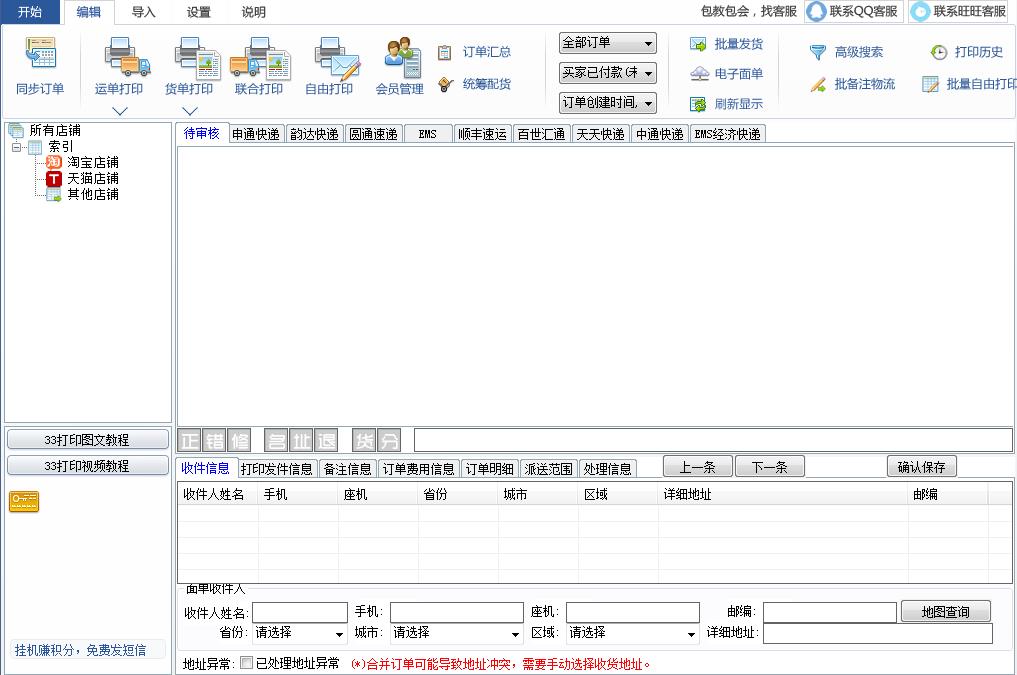Click 挂机赚积分，免费发短信 link
The height and width of the screenshot is (675, 1017).
80,650
